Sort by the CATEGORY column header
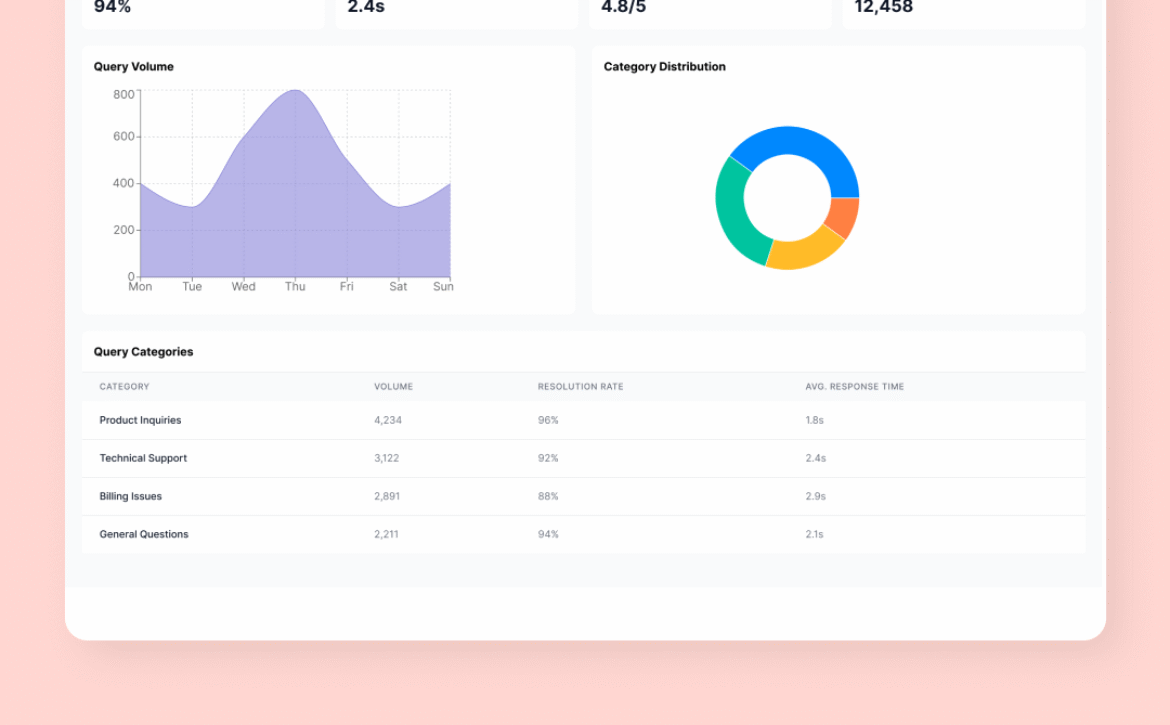Screen dimensions: 1170x725 click(x=124, y=387)
